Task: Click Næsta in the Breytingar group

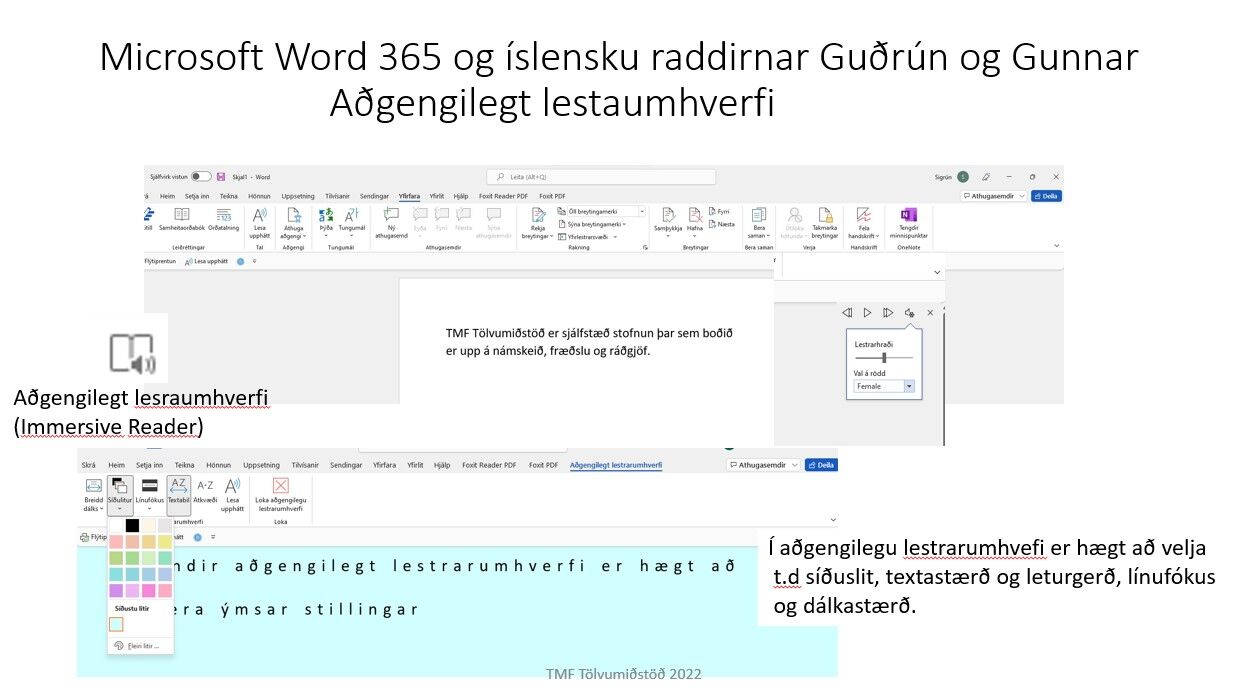Action: tap(721, 224)
